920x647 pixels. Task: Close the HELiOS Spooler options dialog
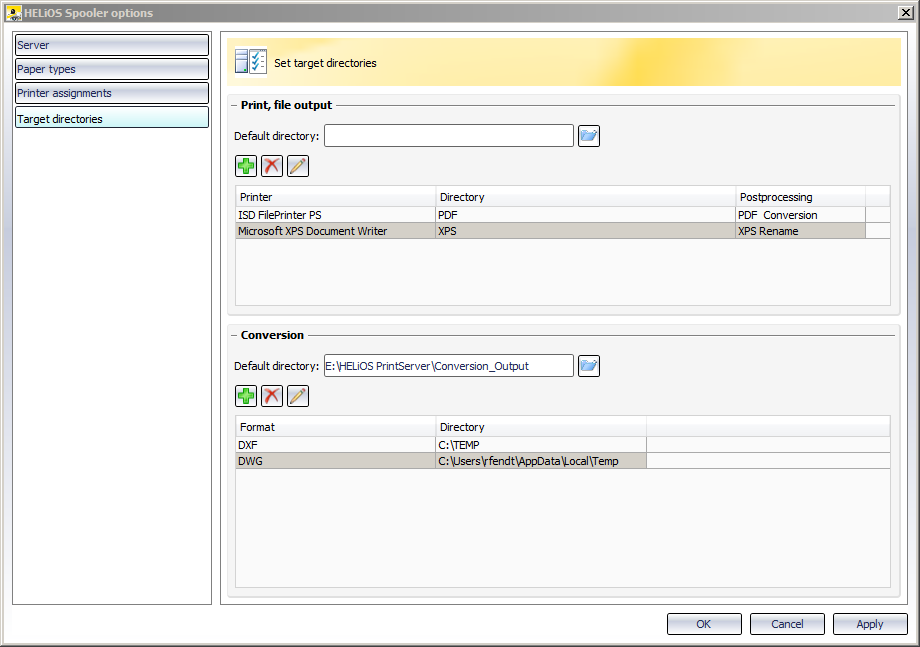(x=905, y=12)
